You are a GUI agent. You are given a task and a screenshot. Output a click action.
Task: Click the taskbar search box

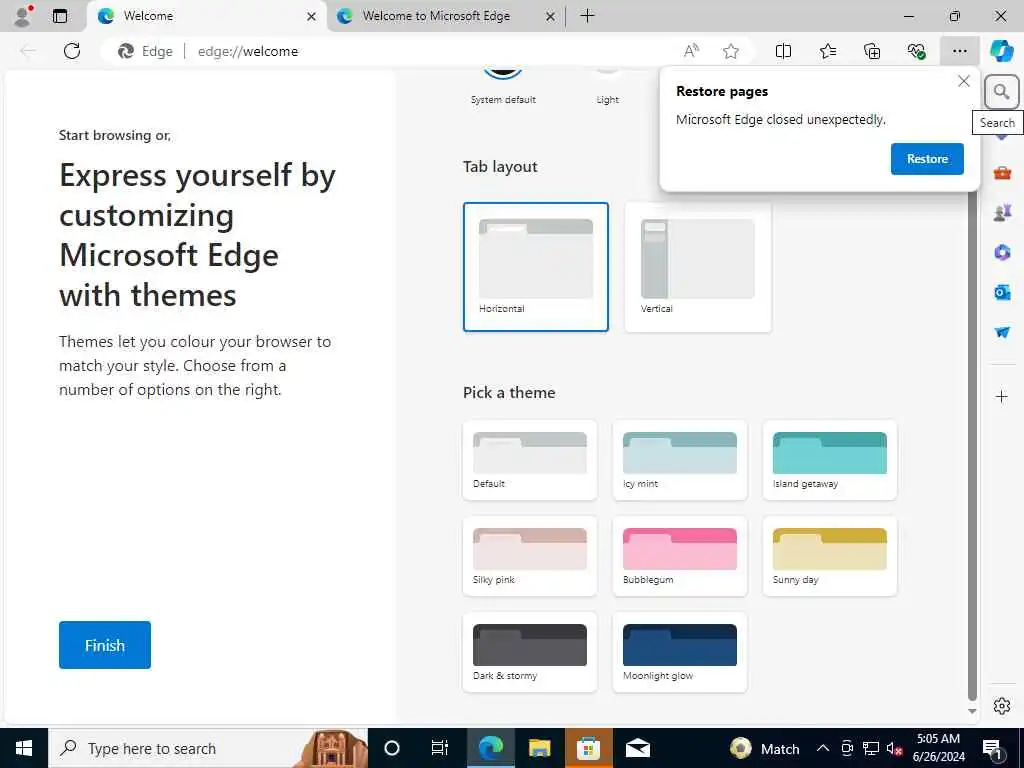coord(208,748)
